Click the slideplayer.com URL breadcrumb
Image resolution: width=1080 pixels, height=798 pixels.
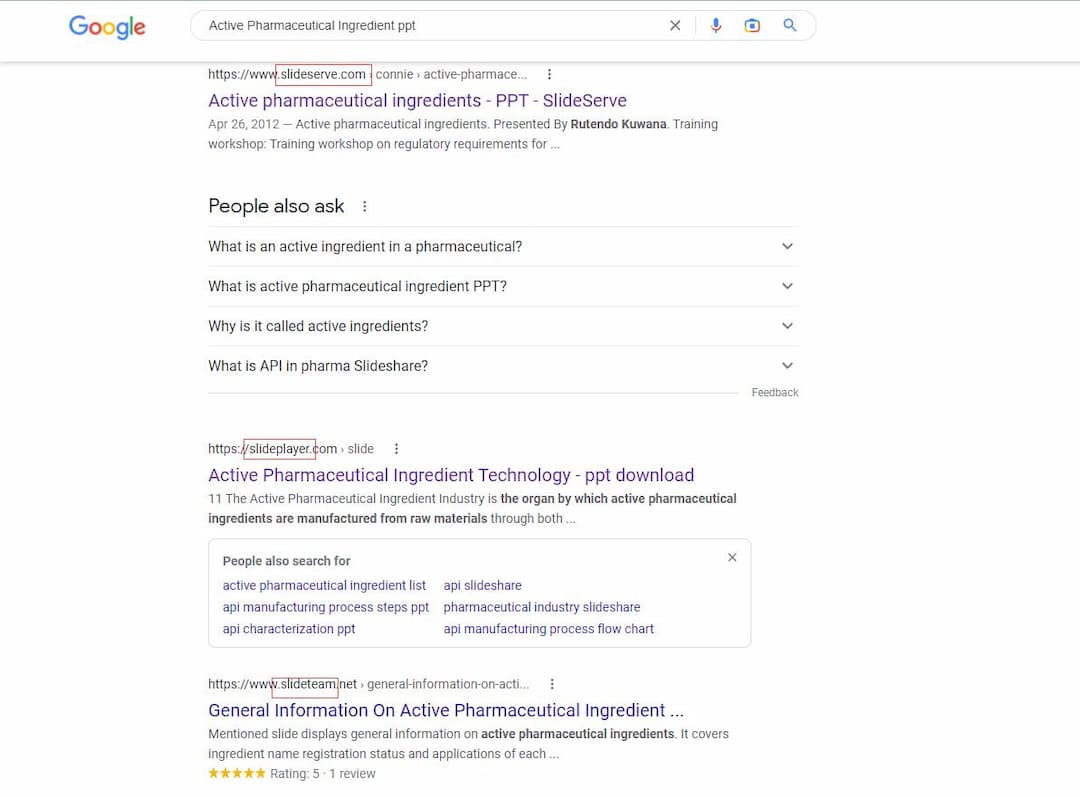[x=291, y=449]
